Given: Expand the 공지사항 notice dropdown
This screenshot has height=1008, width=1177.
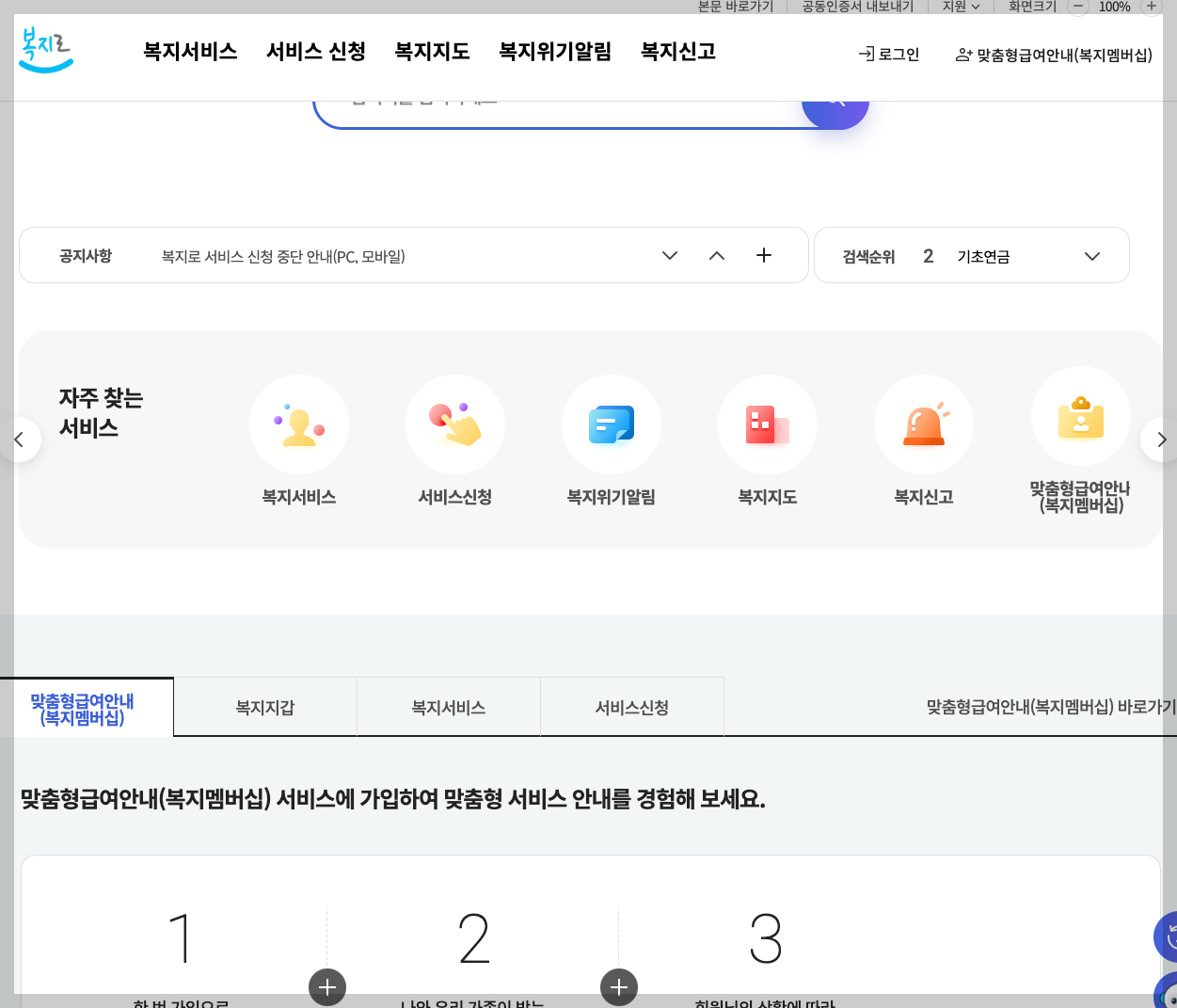Looking at the screenshot, I should (x=669, y=255).
